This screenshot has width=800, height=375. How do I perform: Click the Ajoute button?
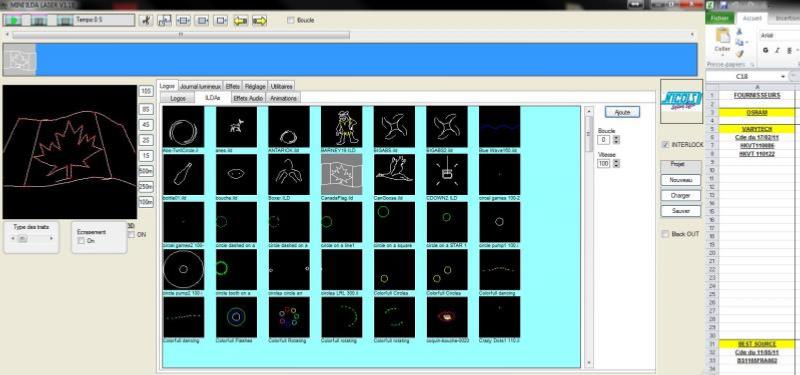(622, 112)
